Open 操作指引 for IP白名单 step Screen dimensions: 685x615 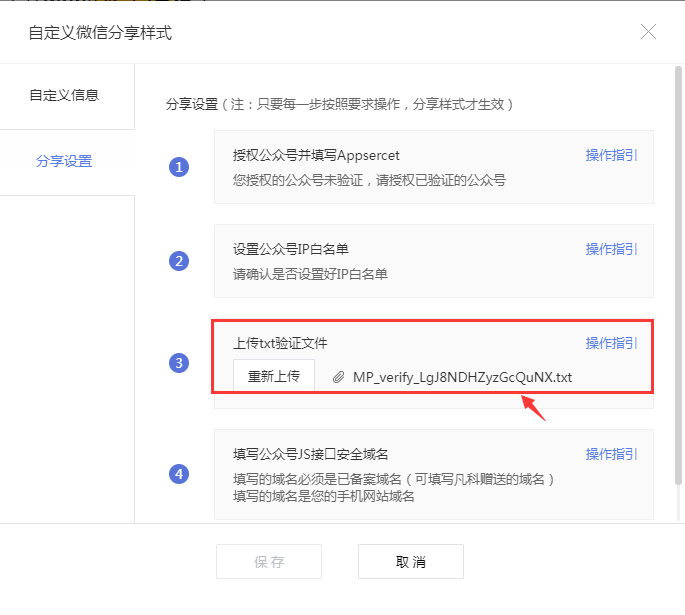pyautogui.click(x=611, y=249)
